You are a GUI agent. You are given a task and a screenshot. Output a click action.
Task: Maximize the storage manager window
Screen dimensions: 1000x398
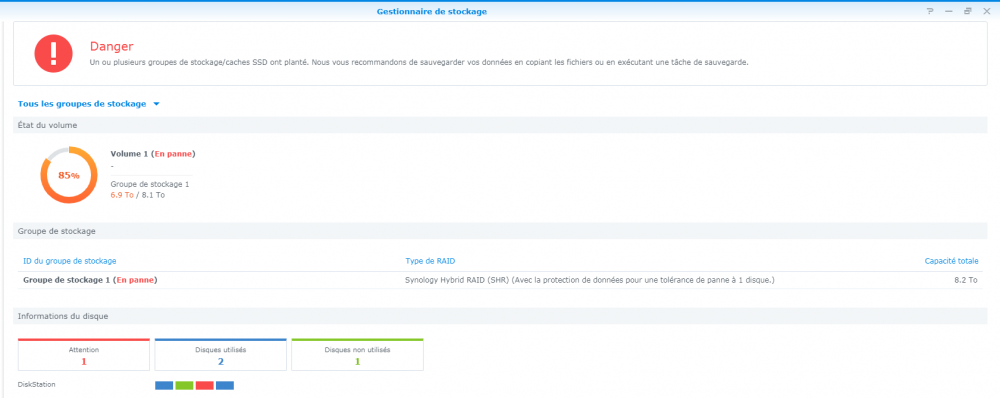point(967,11)
